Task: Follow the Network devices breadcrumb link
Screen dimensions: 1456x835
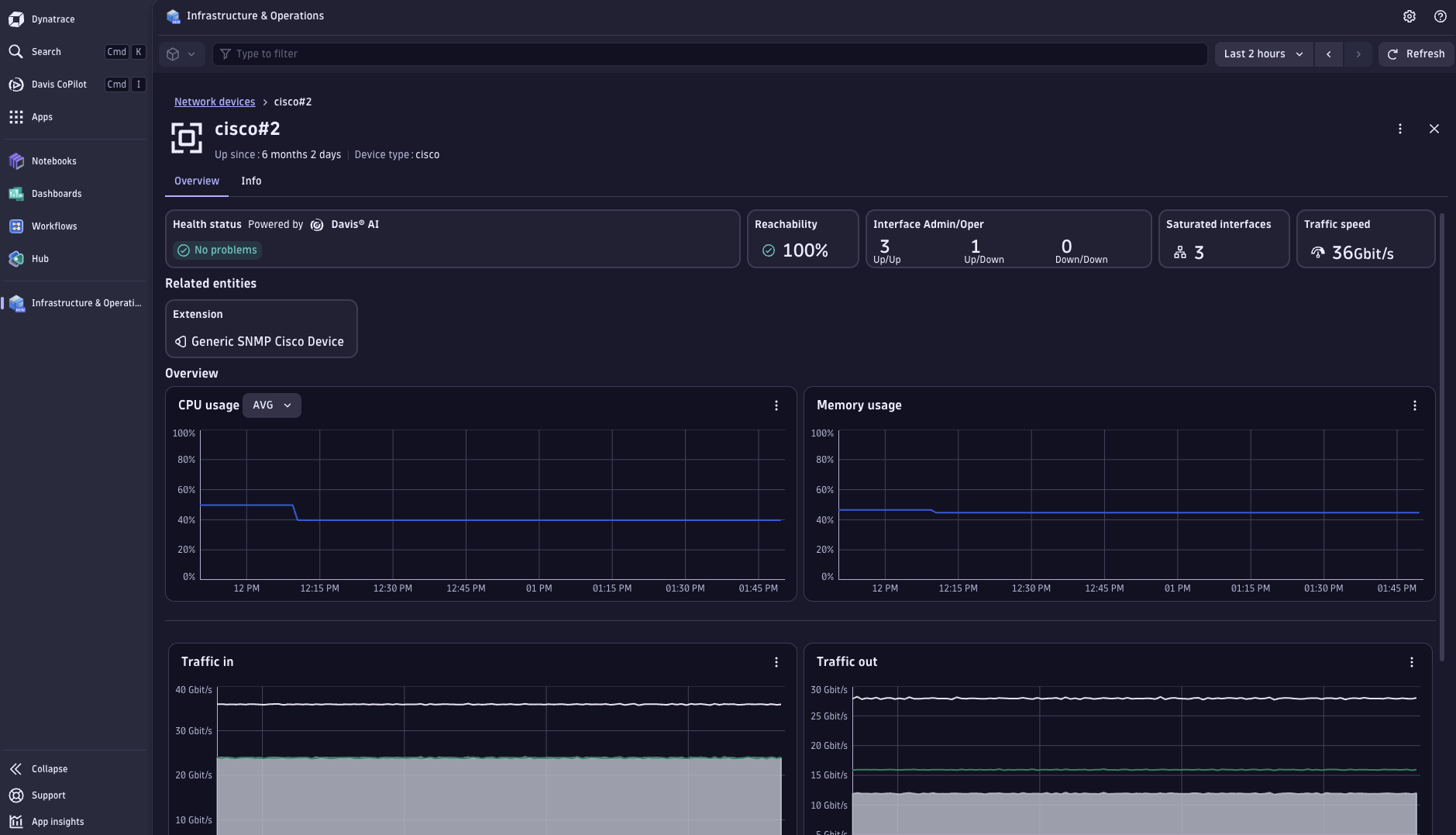Action: pos(215,102)
